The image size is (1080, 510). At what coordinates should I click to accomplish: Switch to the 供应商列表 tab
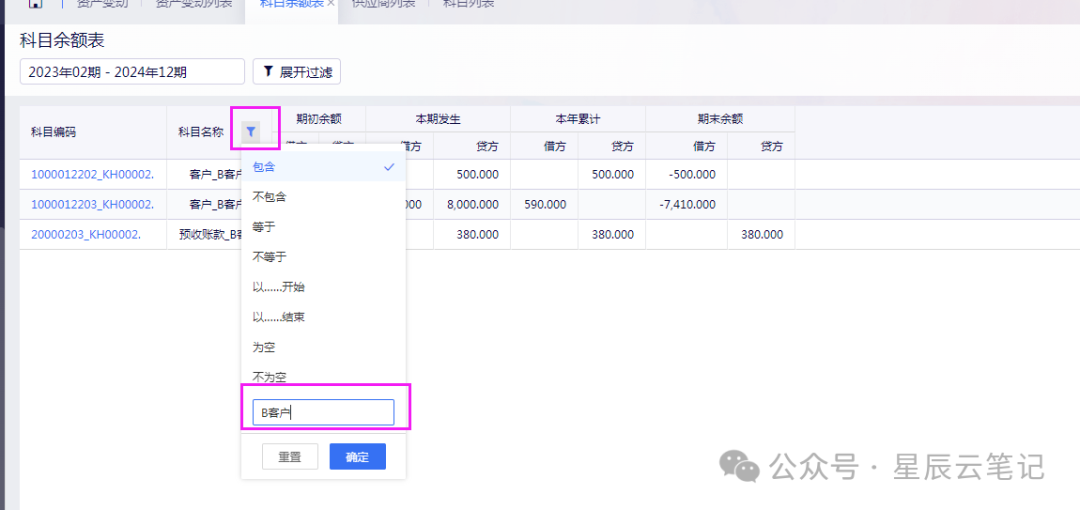tap(383, 3)
